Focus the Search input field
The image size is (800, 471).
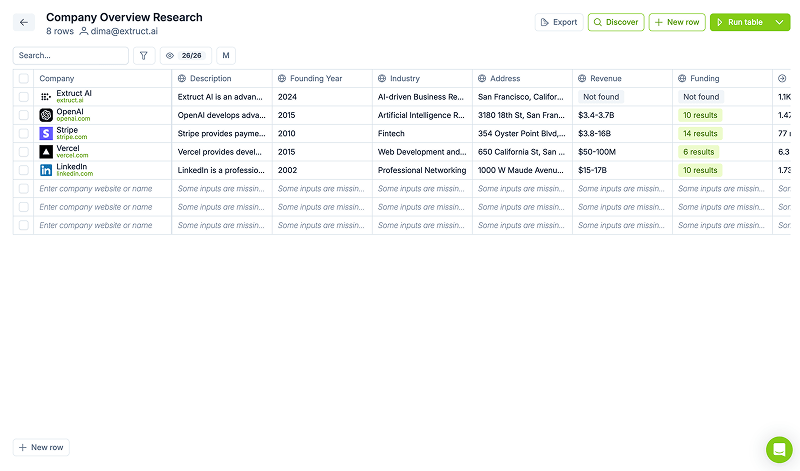pyautogui.click(x=70, y=56)
